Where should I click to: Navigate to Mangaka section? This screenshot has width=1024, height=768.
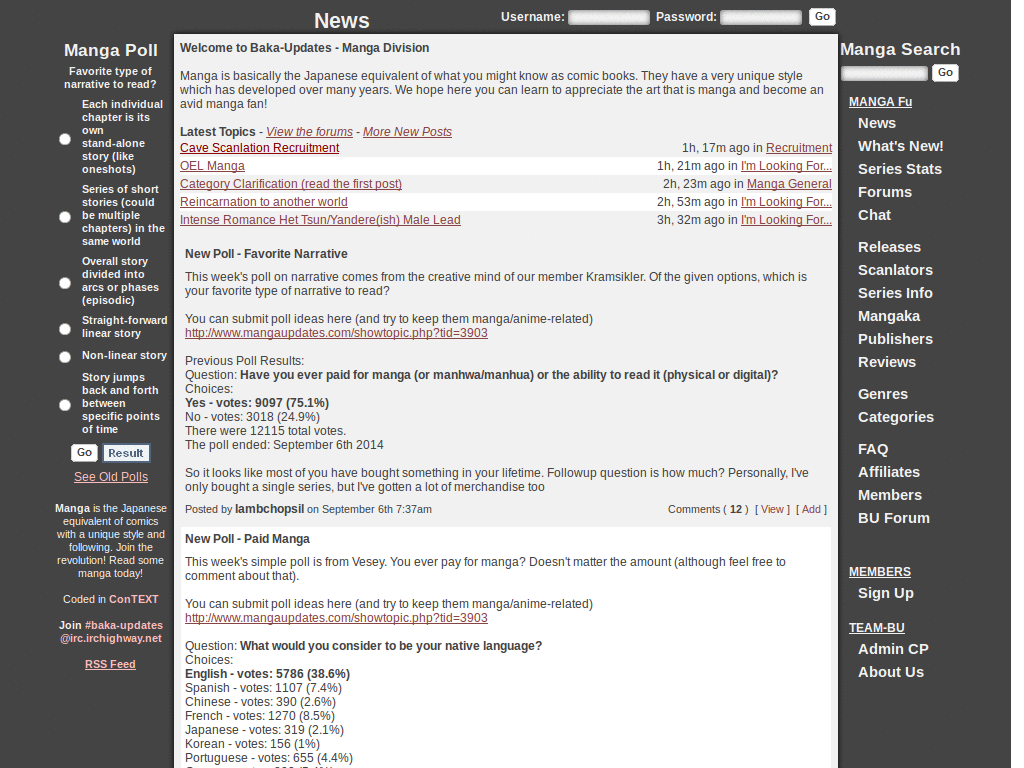888,316
